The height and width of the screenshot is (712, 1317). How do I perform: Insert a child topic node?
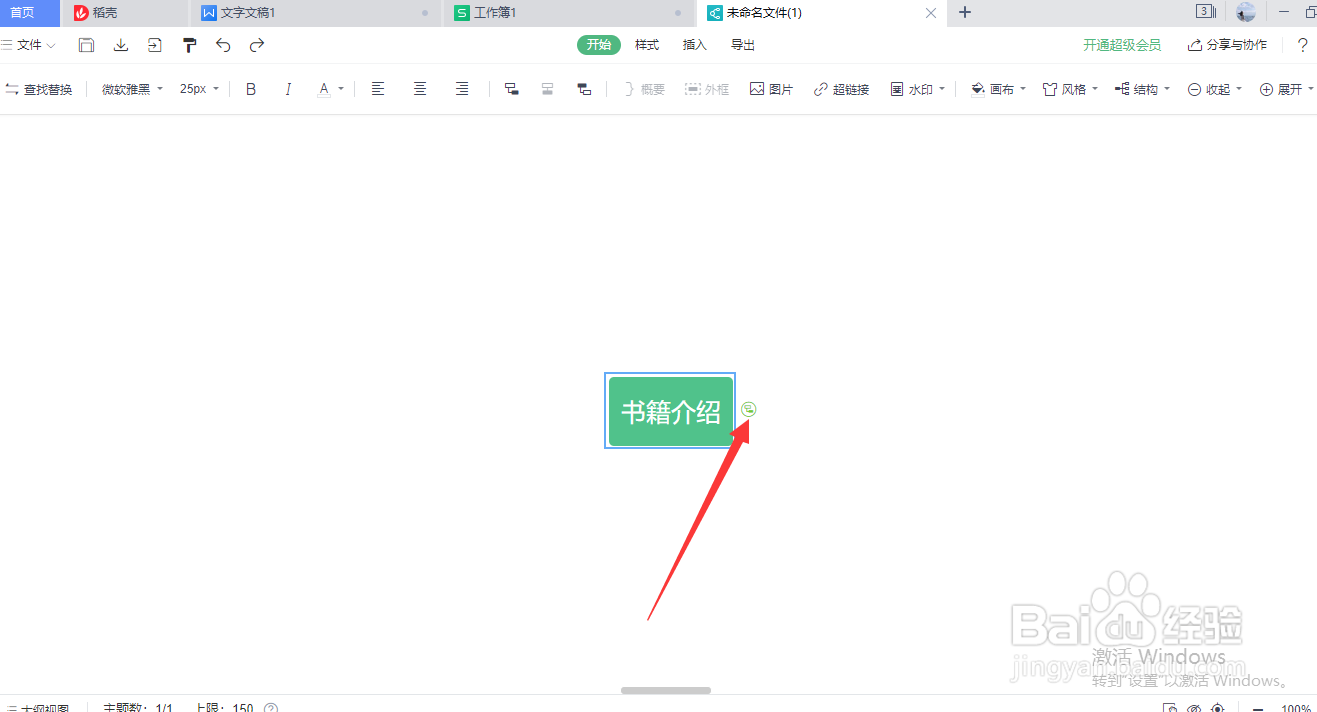(x=511, y=88)
